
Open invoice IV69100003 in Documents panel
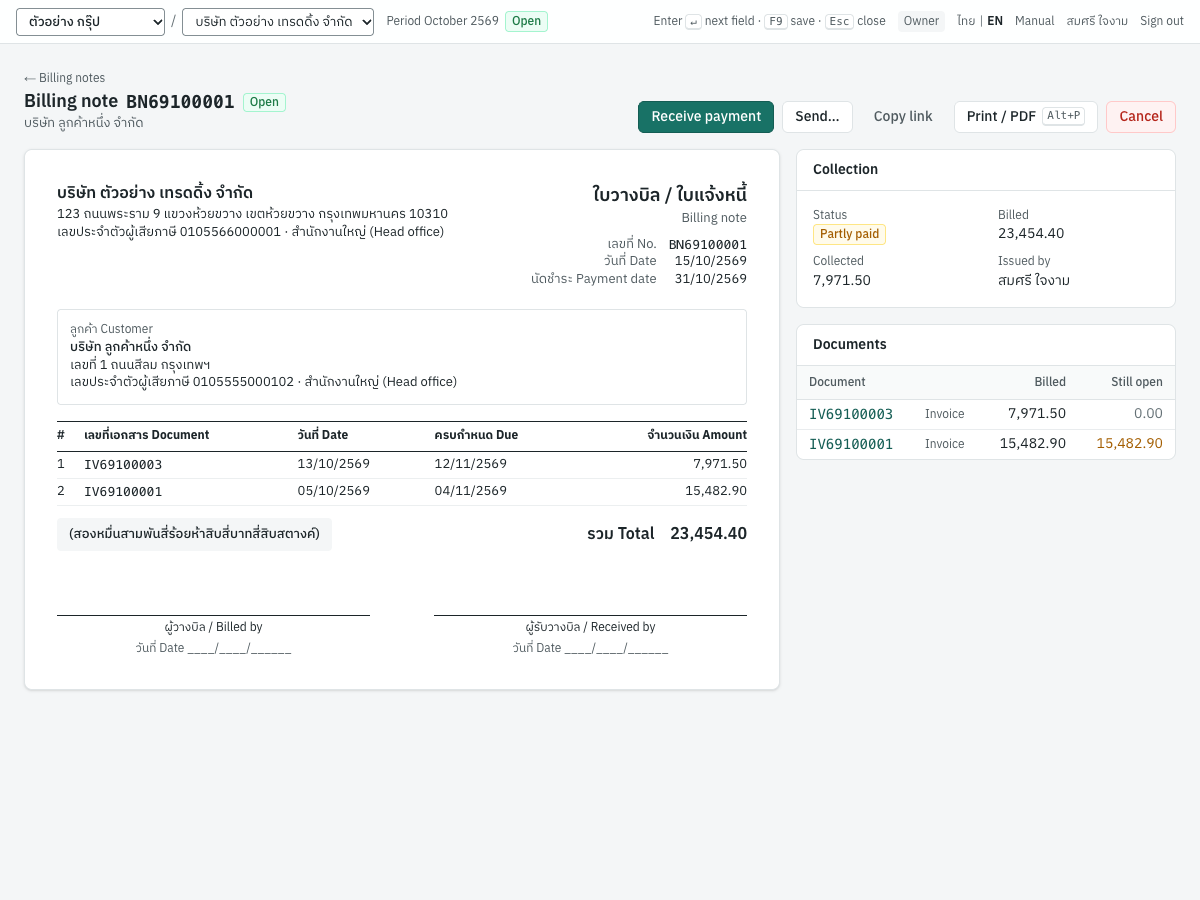[851, 414]
